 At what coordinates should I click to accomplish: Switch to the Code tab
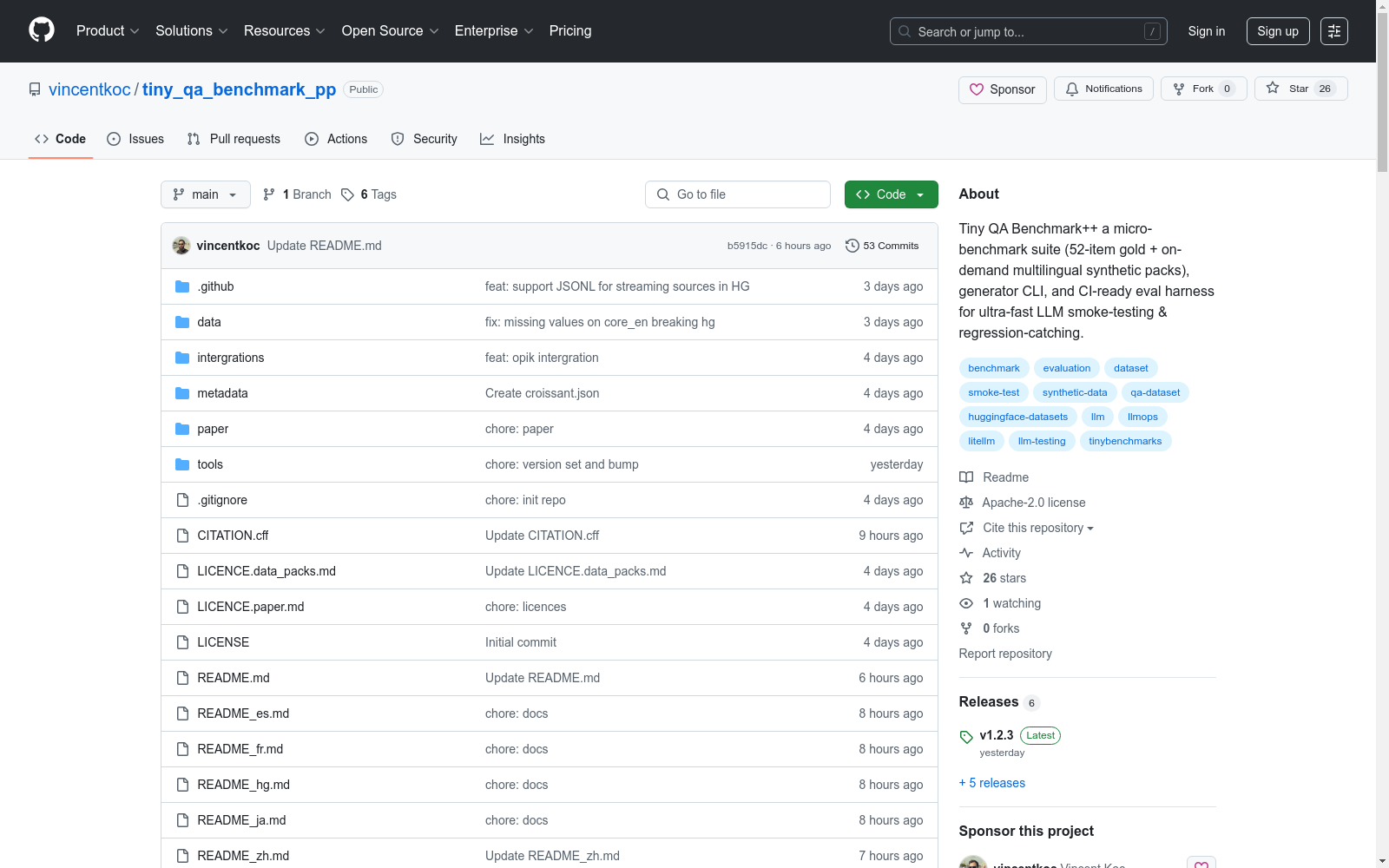pos(61,139)
